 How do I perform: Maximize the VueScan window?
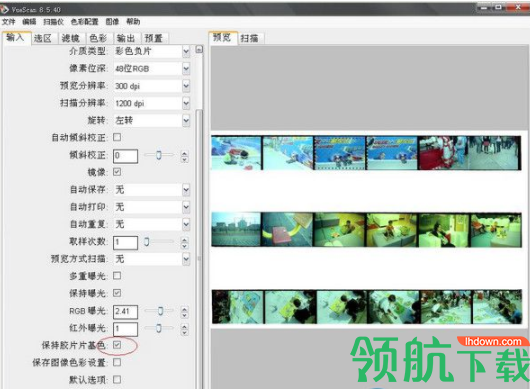498,7
